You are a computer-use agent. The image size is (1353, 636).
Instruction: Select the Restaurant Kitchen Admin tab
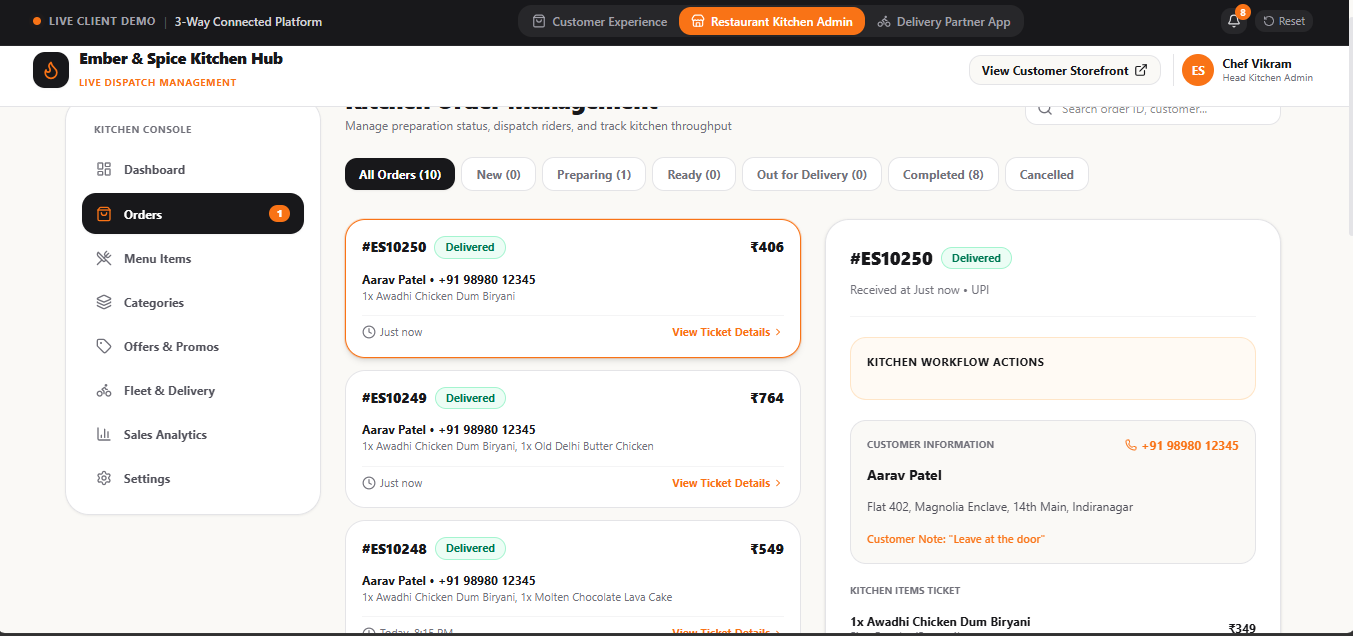772,21
